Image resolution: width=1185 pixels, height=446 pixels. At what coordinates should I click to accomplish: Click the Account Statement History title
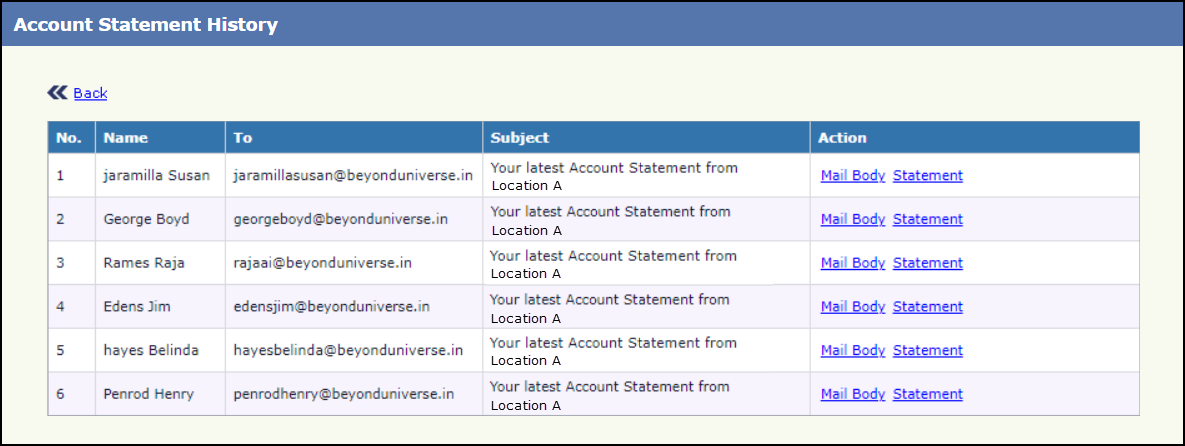click(x=146, y=25)
